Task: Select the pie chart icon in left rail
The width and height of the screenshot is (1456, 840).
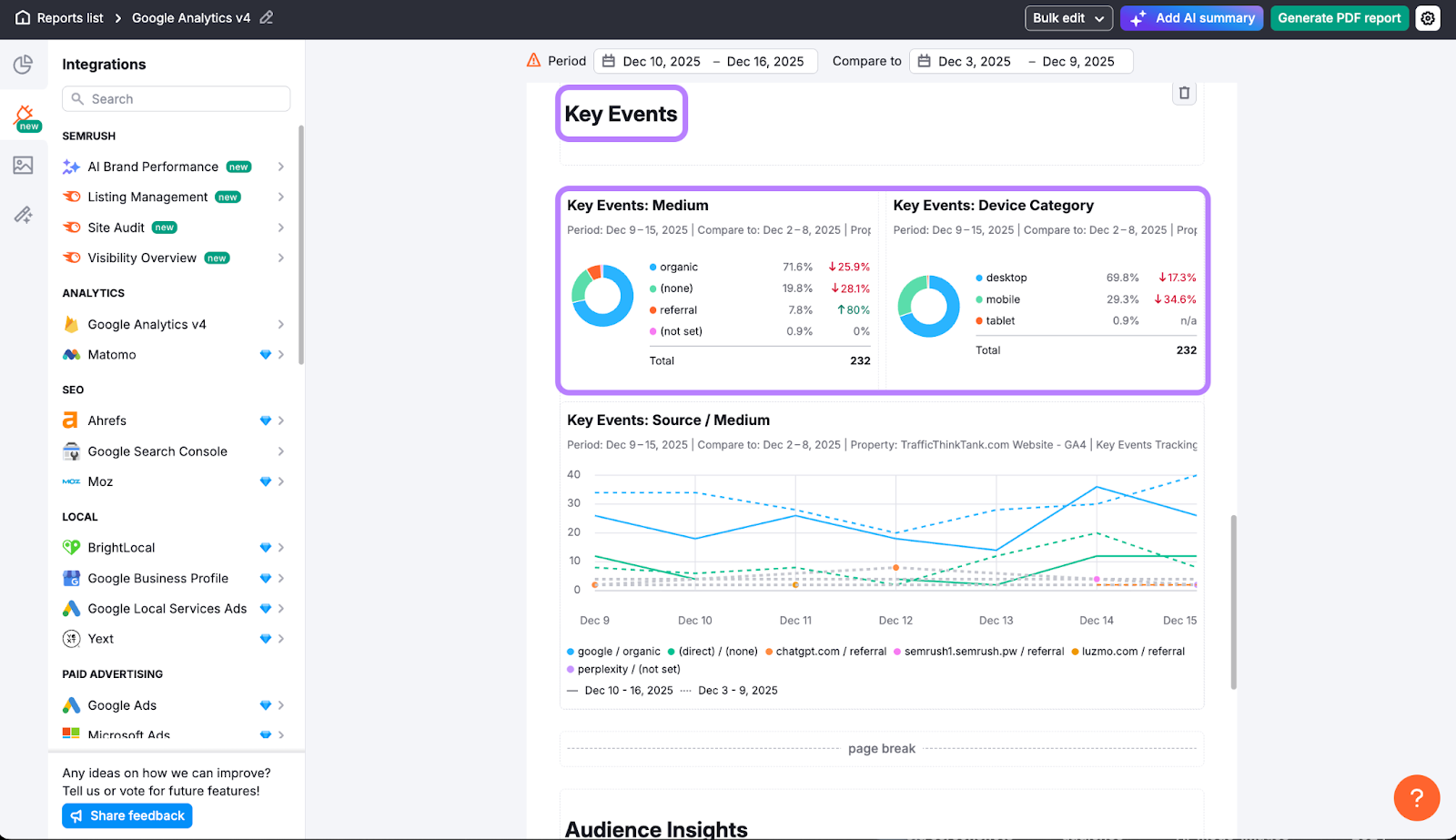Action: [24, 65]
